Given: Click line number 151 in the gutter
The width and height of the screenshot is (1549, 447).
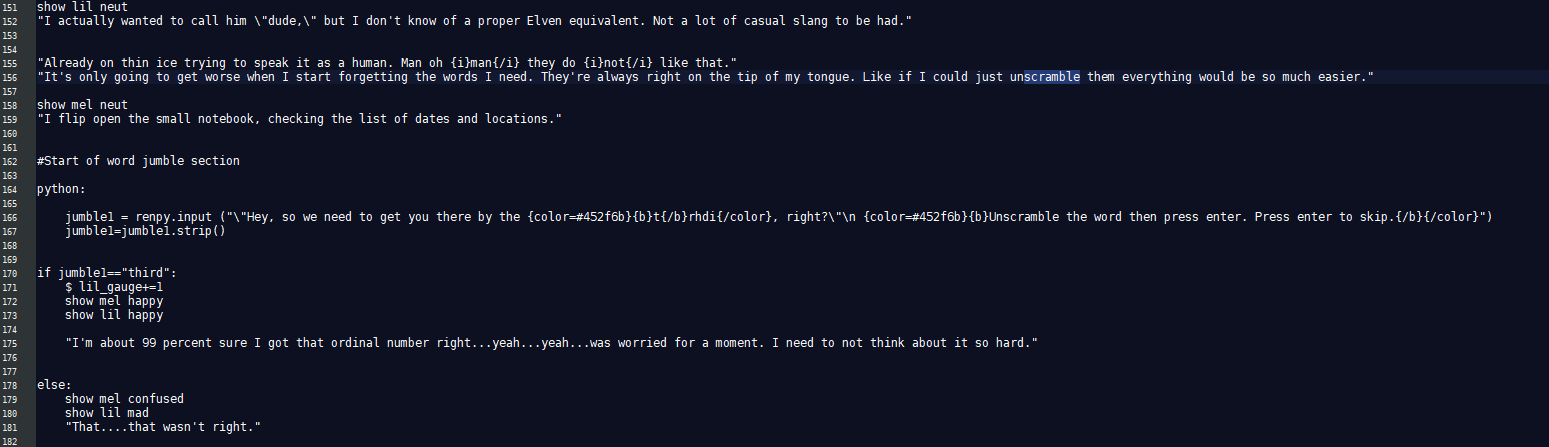Looking at the screenshot, I should [15, 6].
